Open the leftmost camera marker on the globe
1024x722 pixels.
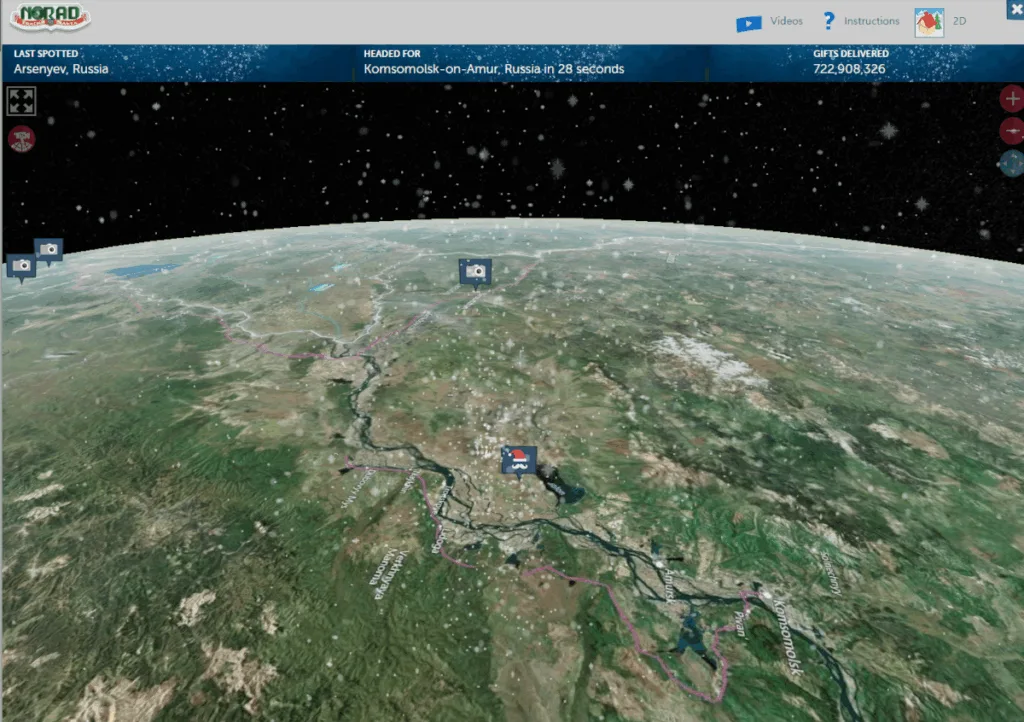pos(21,265)
